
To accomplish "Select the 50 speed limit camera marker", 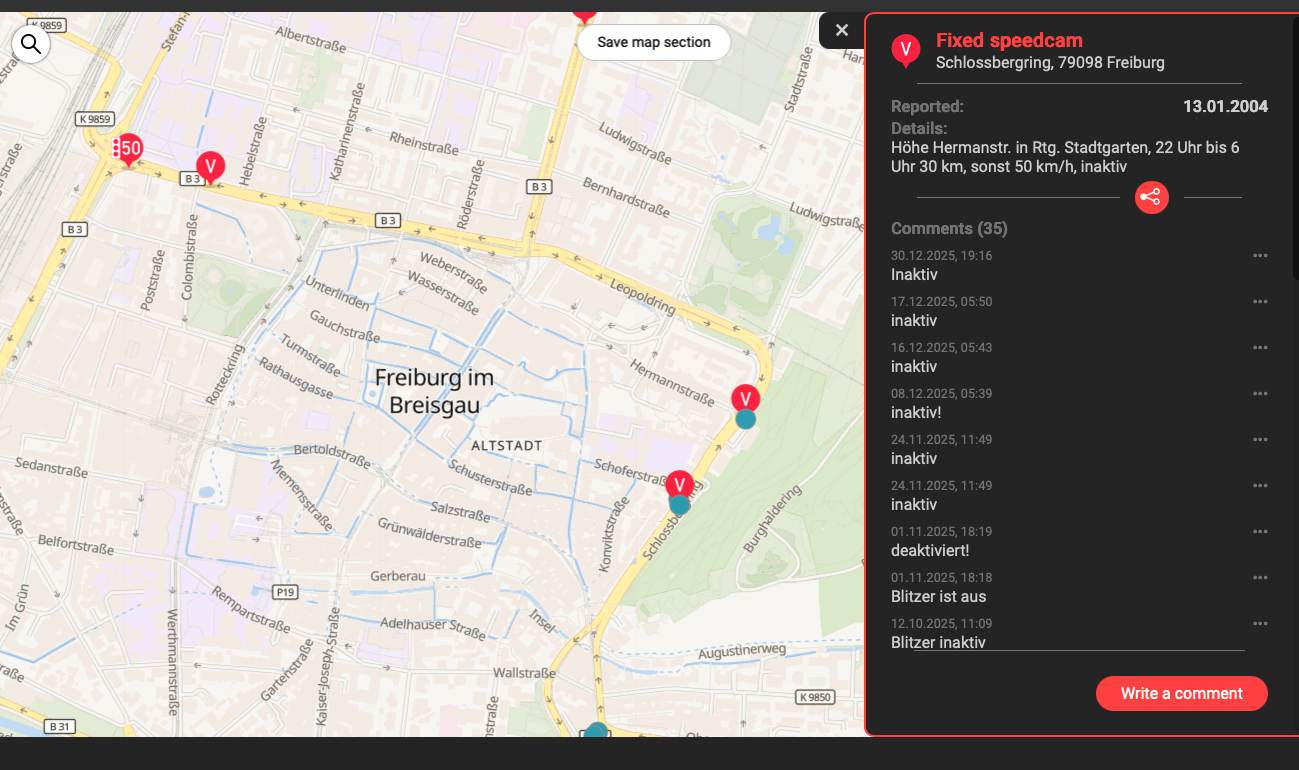I will [x=128, y=149].
